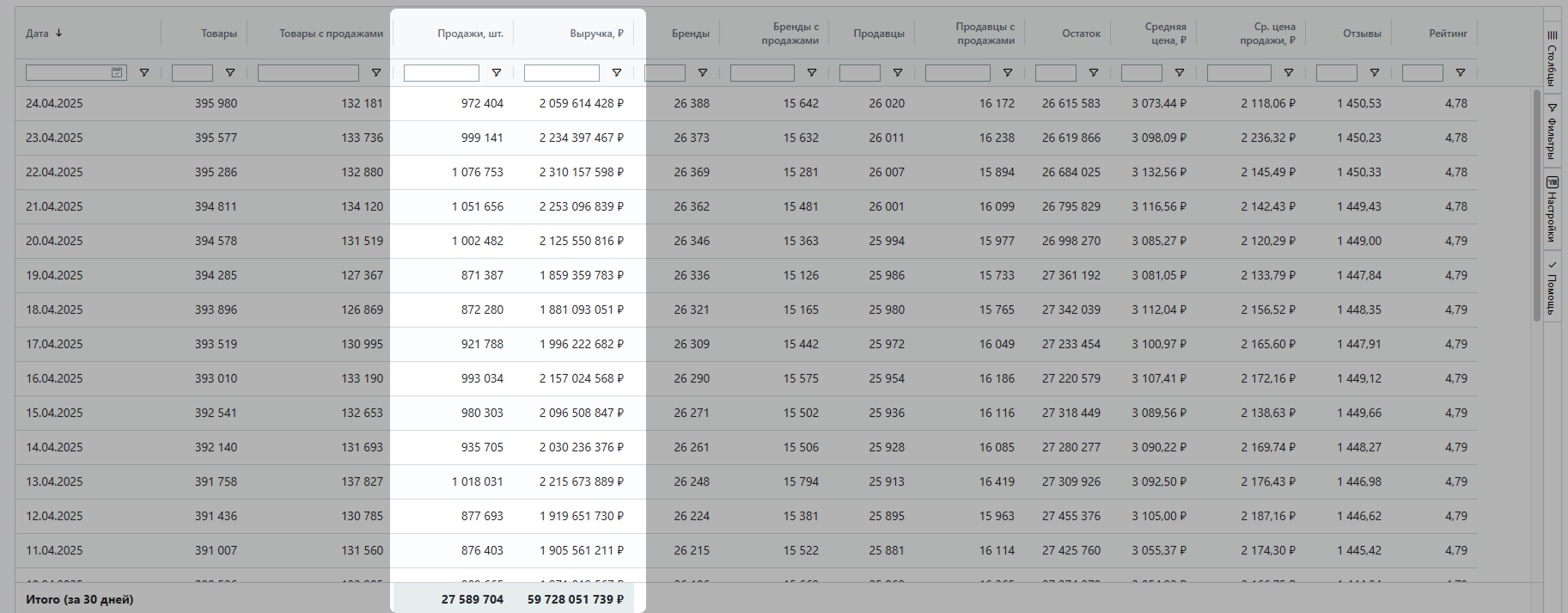The height and width of the screenshot is (613, 1568).
Task: Open the filter funnel for the Рейтинг column
Action: coord(1461,73)
